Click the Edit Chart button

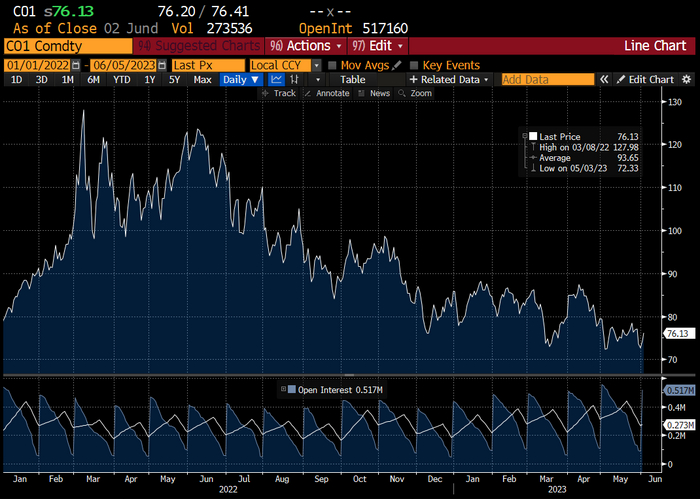click(645, 79)
